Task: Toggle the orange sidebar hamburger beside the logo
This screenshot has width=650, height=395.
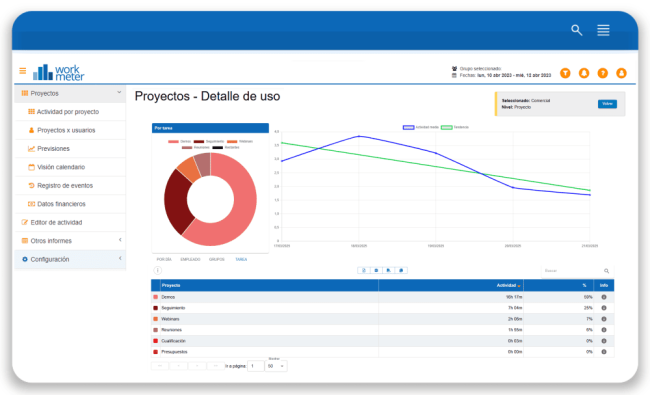Action: click(x=23, y=71)
